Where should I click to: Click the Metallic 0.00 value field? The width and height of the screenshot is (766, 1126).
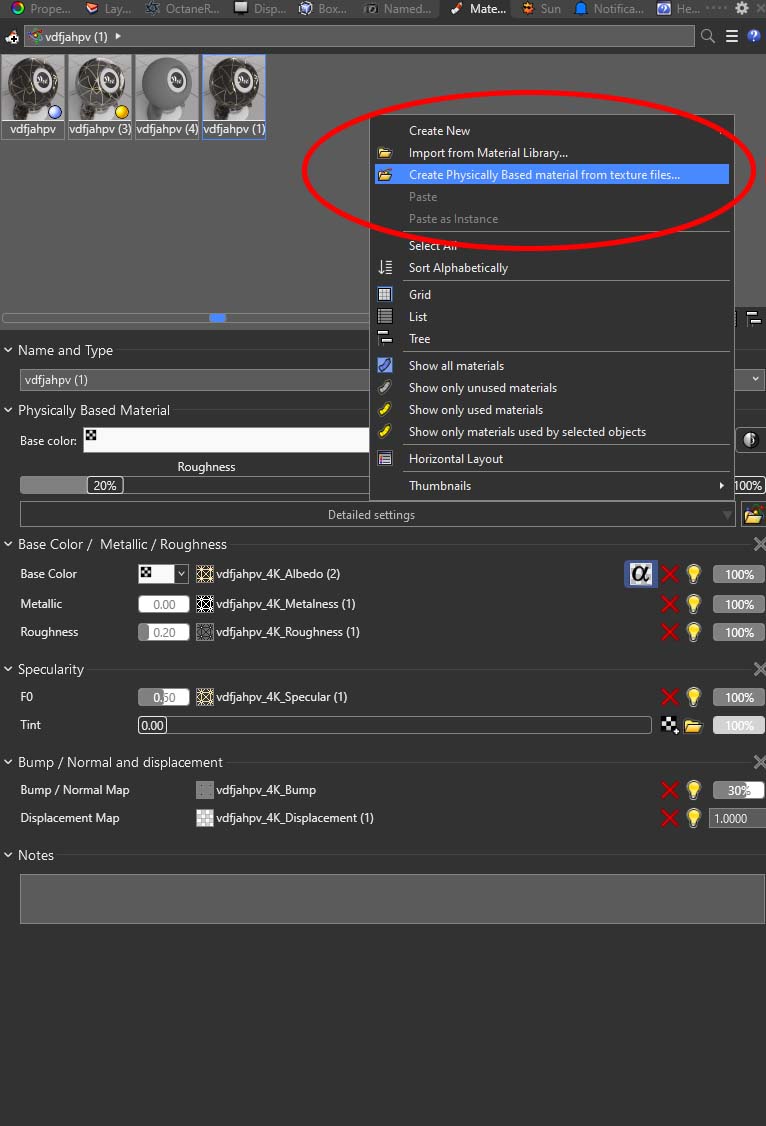coord(164,605)
